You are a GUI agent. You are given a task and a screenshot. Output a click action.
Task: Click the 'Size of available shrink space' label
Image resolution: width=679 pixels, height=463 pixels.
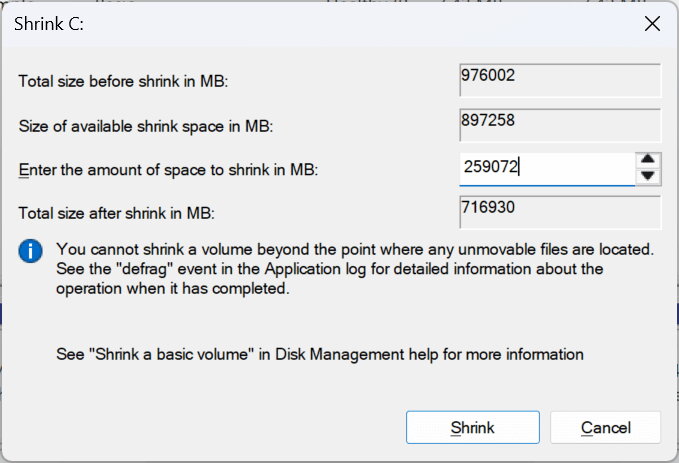pos(146,126)
